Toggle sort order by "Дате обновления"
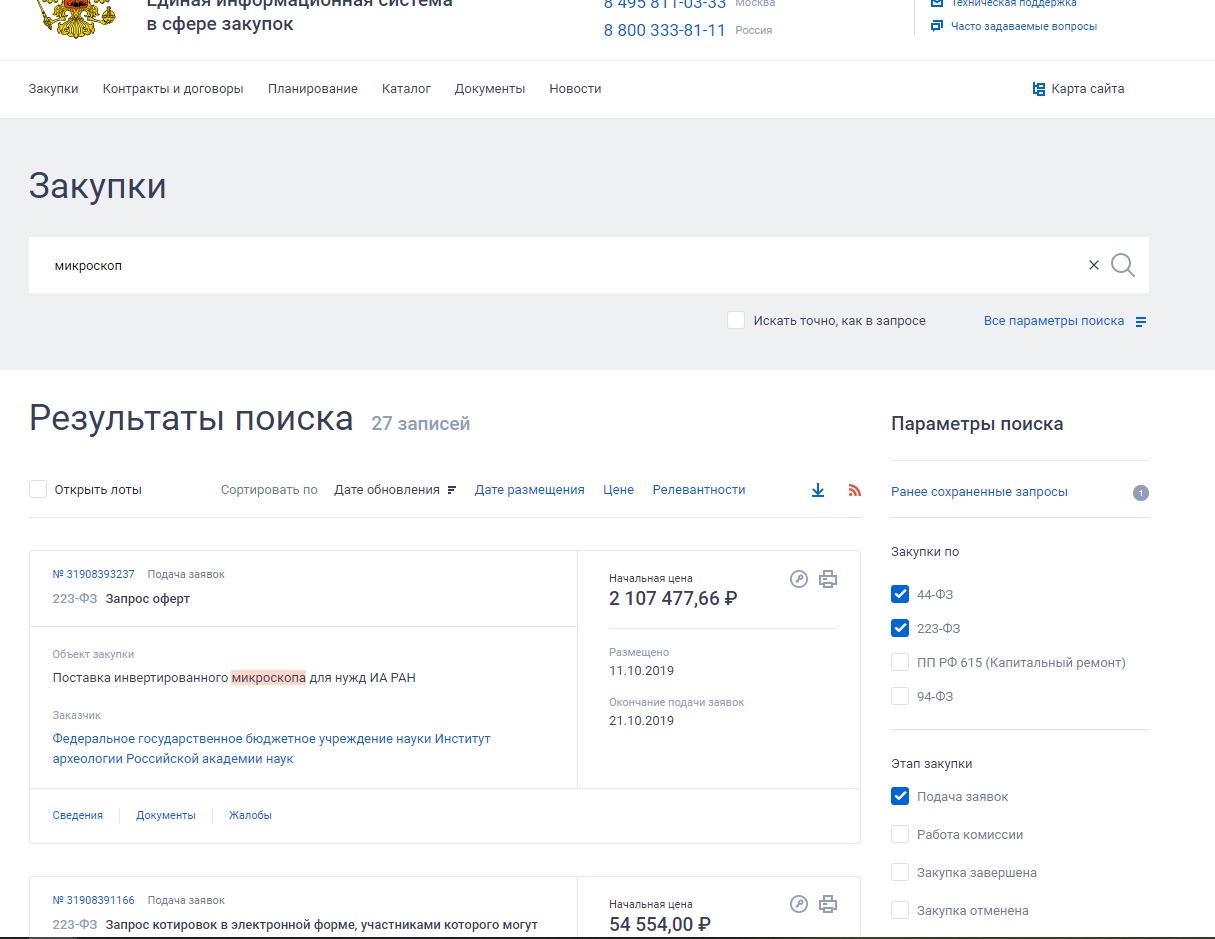This screenshot has width=1215, height=939. click(395, 490)
